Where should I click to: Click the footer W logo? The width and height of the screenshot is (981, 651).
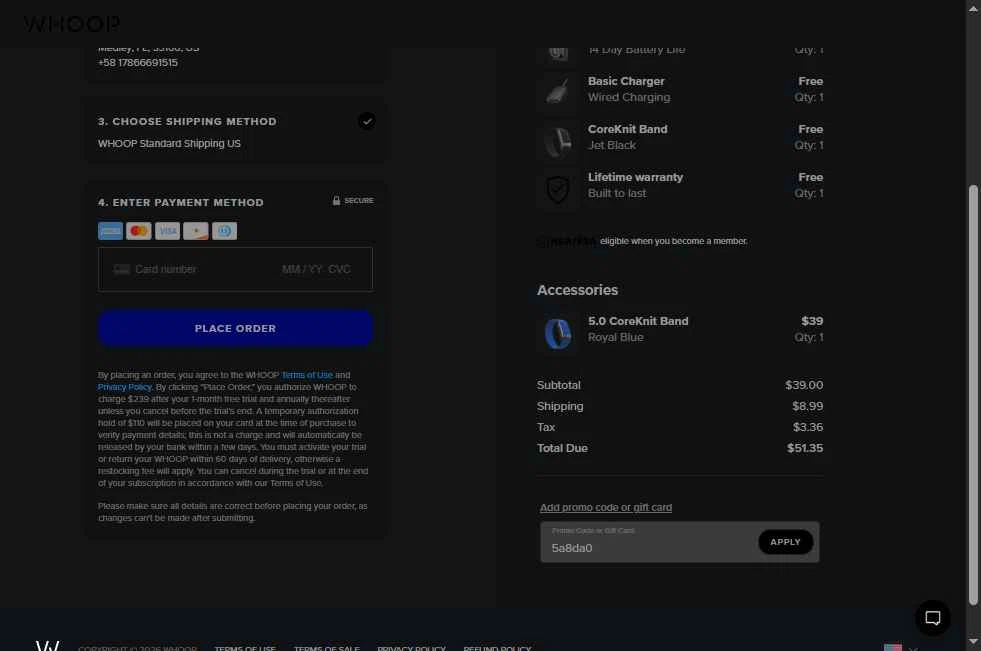[48, 646]
